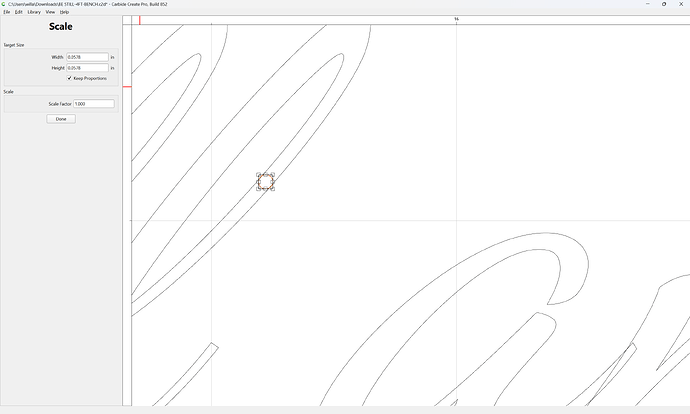
Task: Click the Scale Factor input field
Action: pyautogui.click(x=94, y=104)
